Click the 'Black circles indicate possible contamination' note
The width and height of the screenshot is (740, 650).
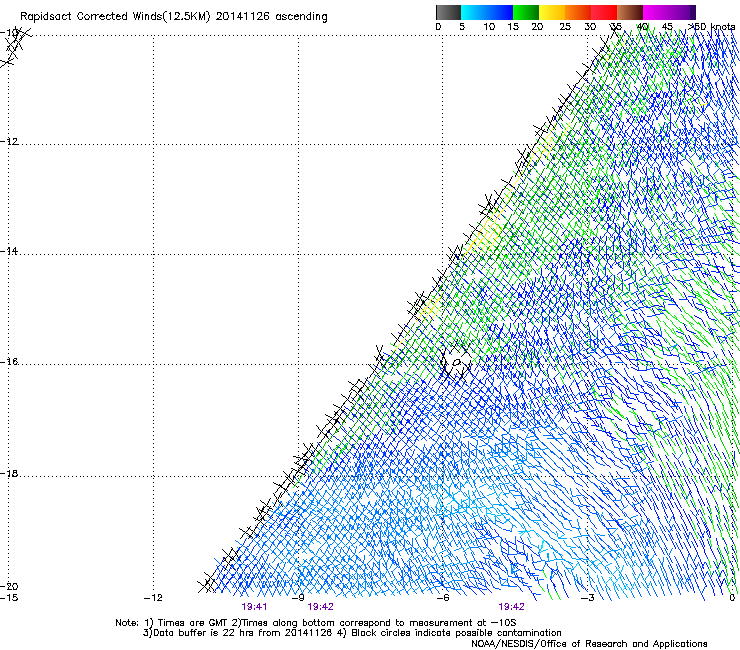pyautogui.click(x=457, y=633)
